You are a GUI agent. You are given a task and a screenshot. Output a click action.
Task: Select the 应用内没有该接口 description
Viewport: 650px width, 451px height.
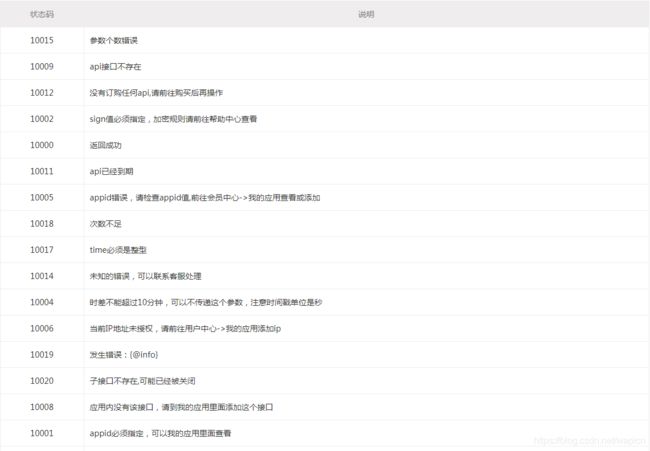pyautogui.click(x=182, y=407)
